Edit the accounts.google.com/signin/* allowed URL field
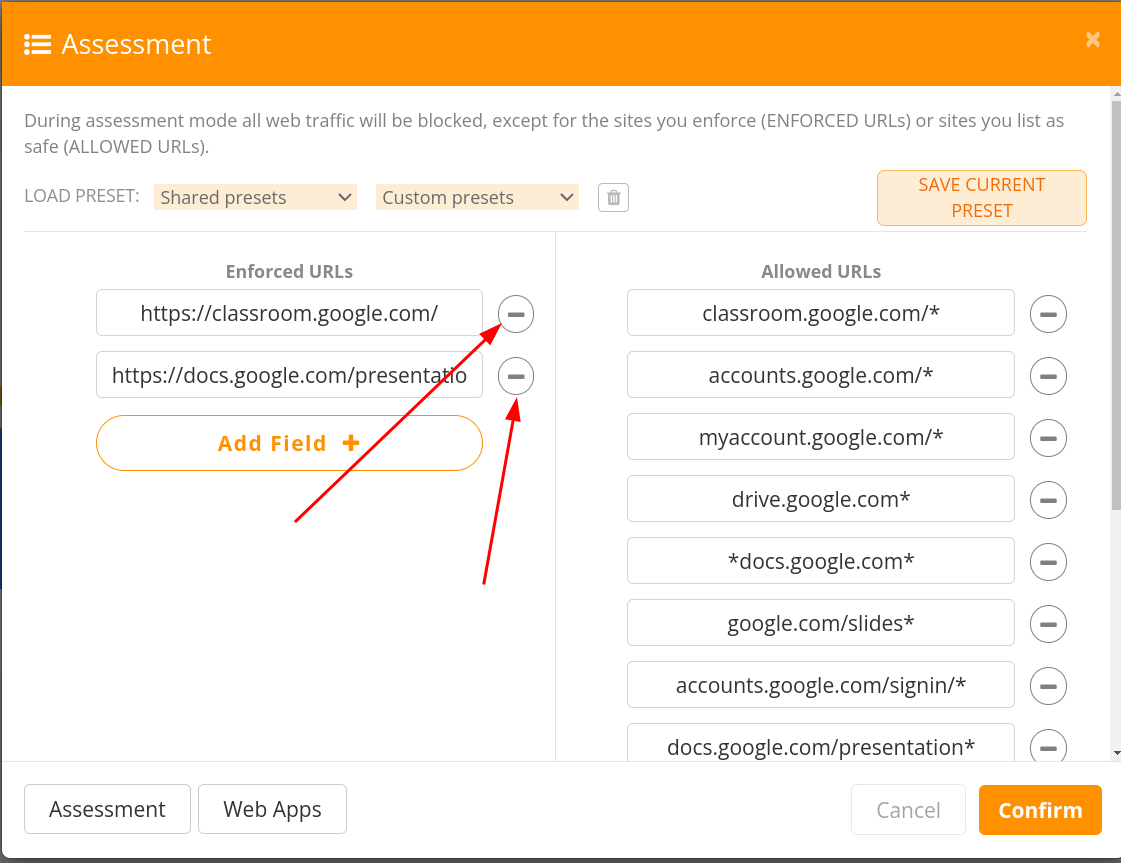 click(821, 684)
